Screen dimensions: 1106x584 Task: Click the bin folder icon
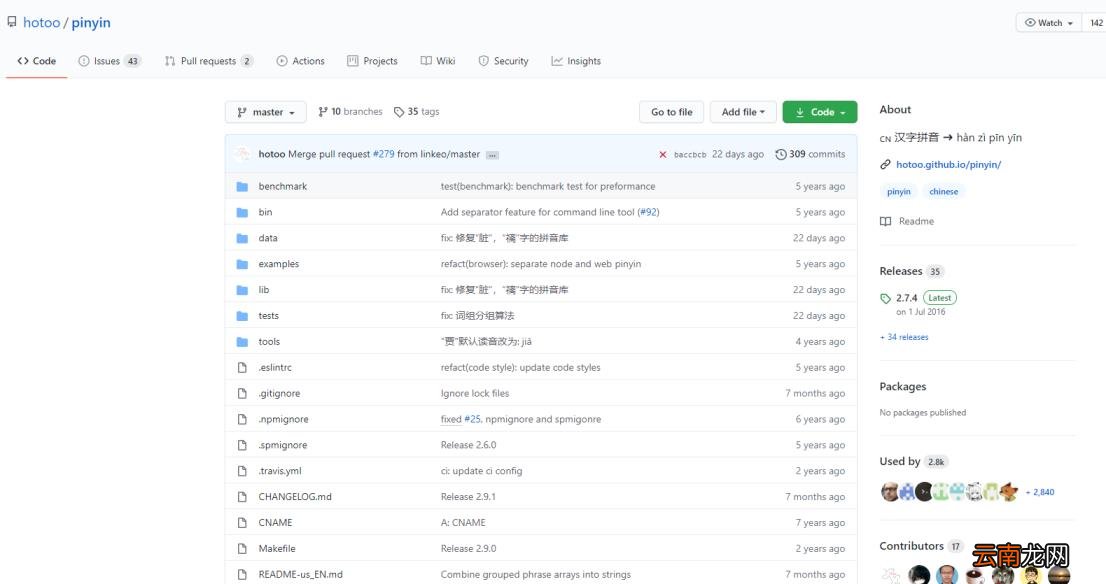[242, 212]
